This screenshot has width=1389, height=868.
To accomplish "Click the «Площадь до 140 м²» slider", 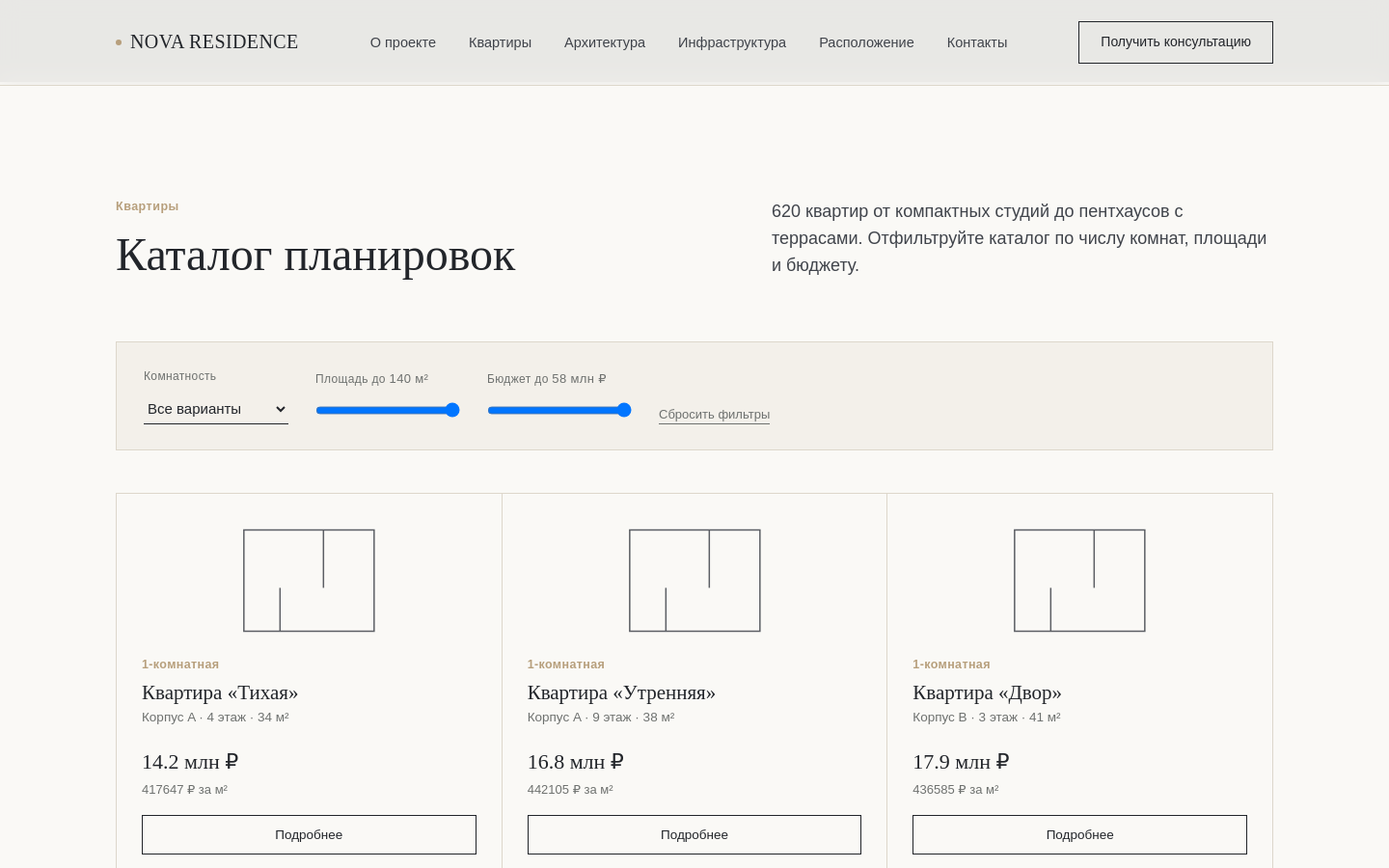I will click(388, 410).
